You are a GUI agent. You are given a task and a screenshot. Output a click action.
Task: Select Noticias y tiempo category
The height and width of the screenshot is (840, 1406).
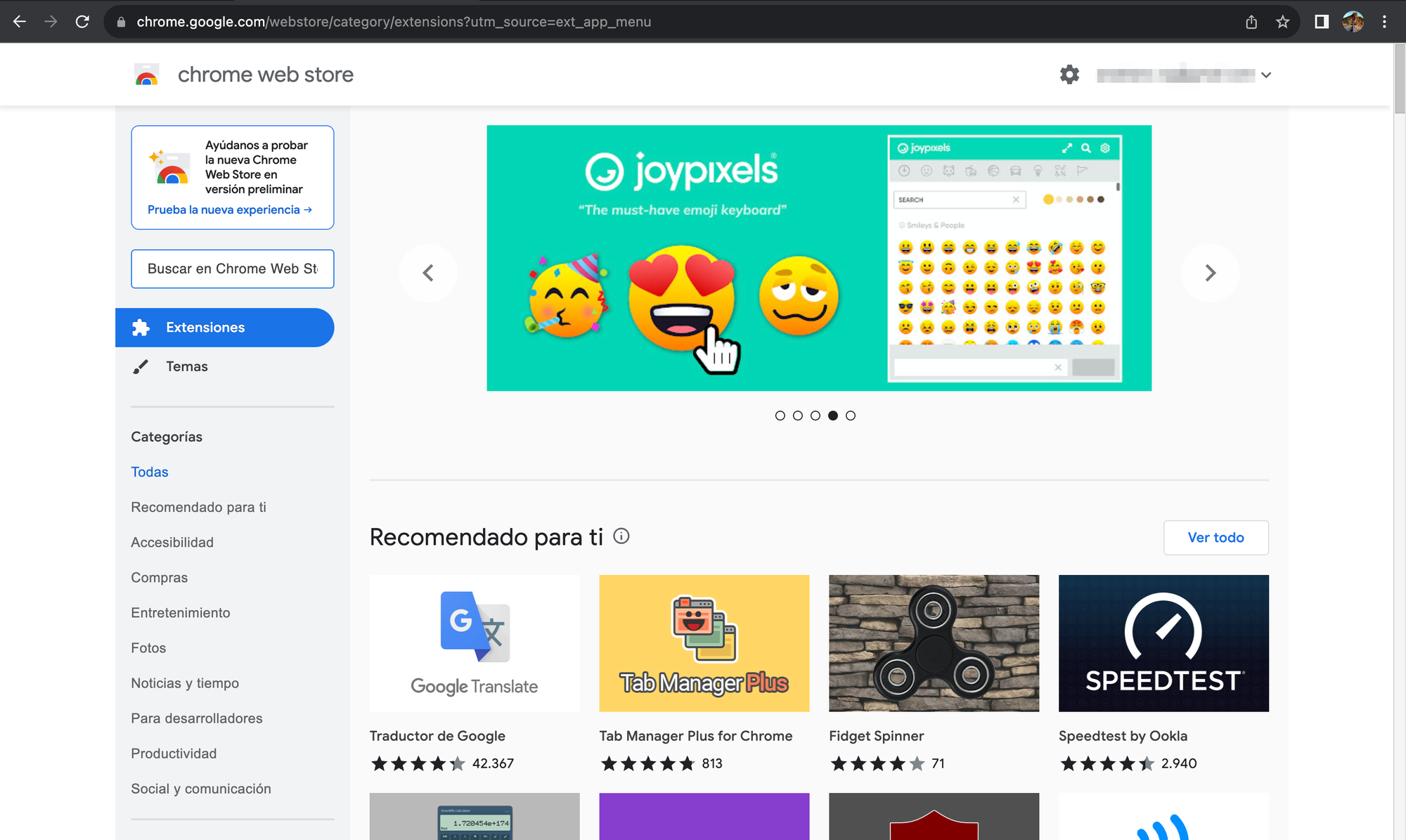click(x=185, y=683)
